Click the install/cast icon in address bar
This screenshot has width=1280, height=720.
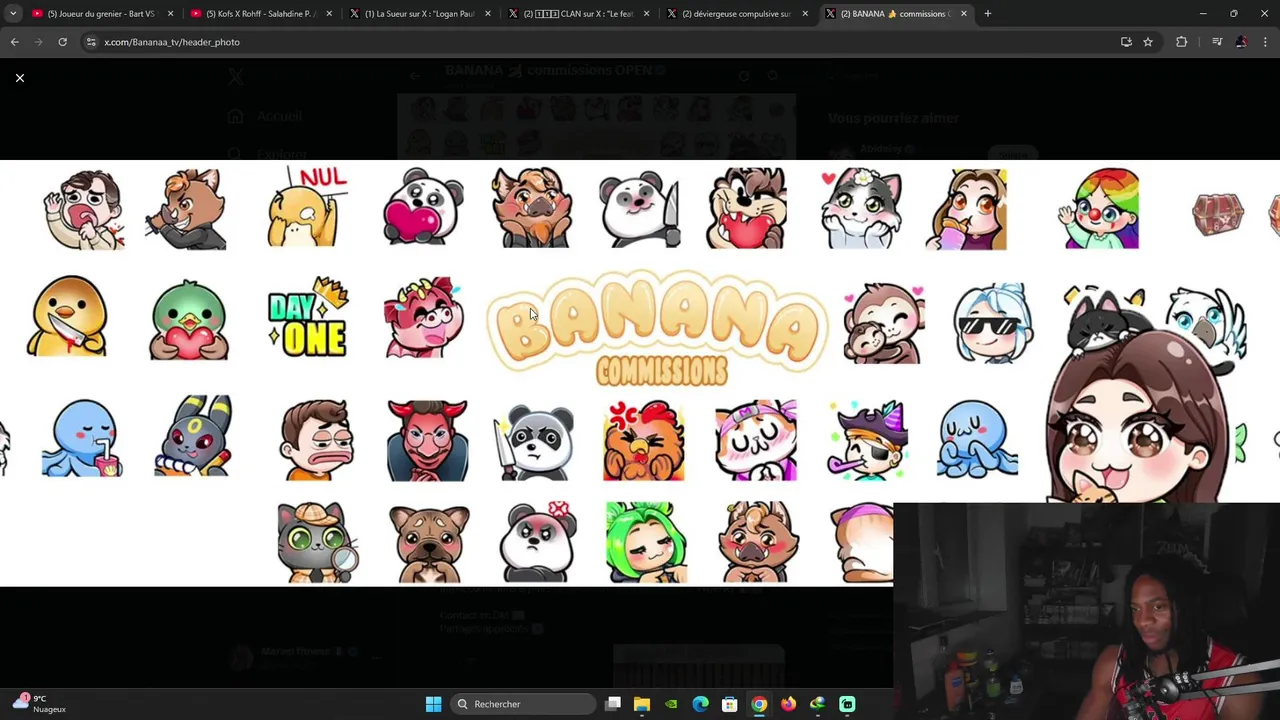click(1126, 42)
